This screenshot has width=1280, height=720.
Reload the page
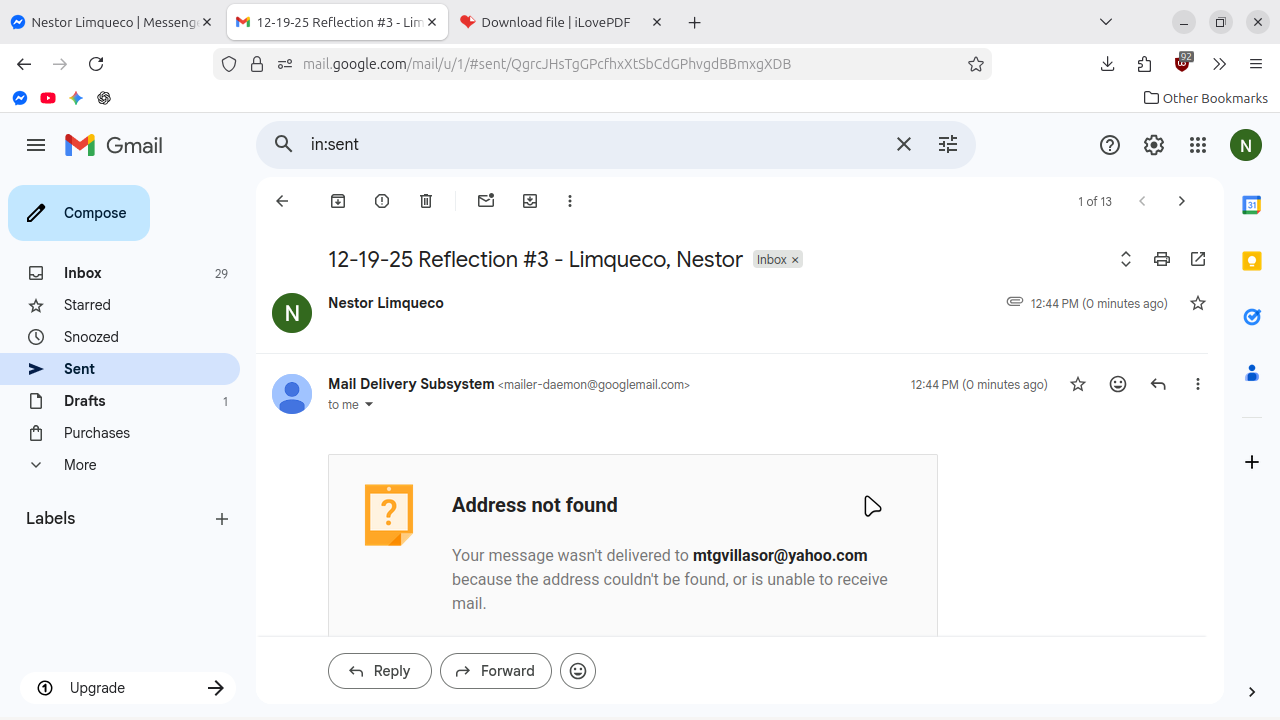(x=96, y=64)
